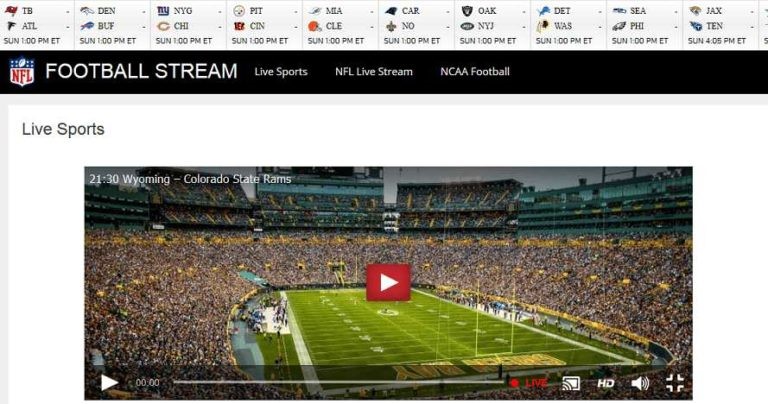Click the Wyoming – Colorado State Rams video title

[x=190, y=179]
